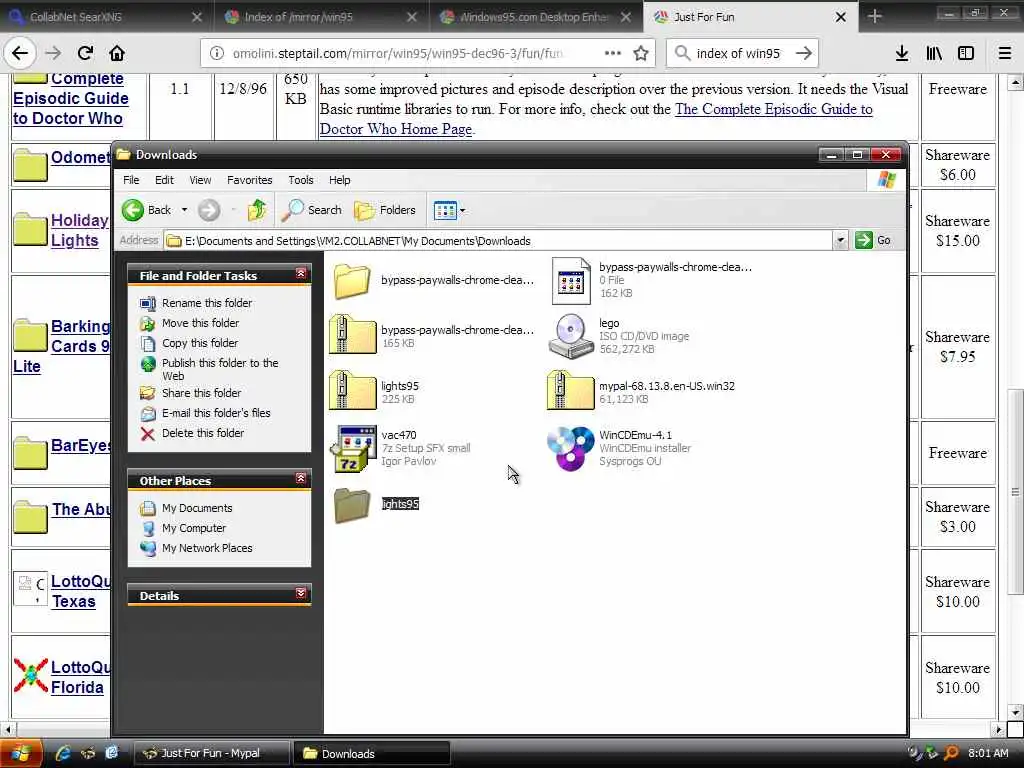Toggle the Folders pane button
This screenshot has height=768, width=1024.
tap(385, 210)
